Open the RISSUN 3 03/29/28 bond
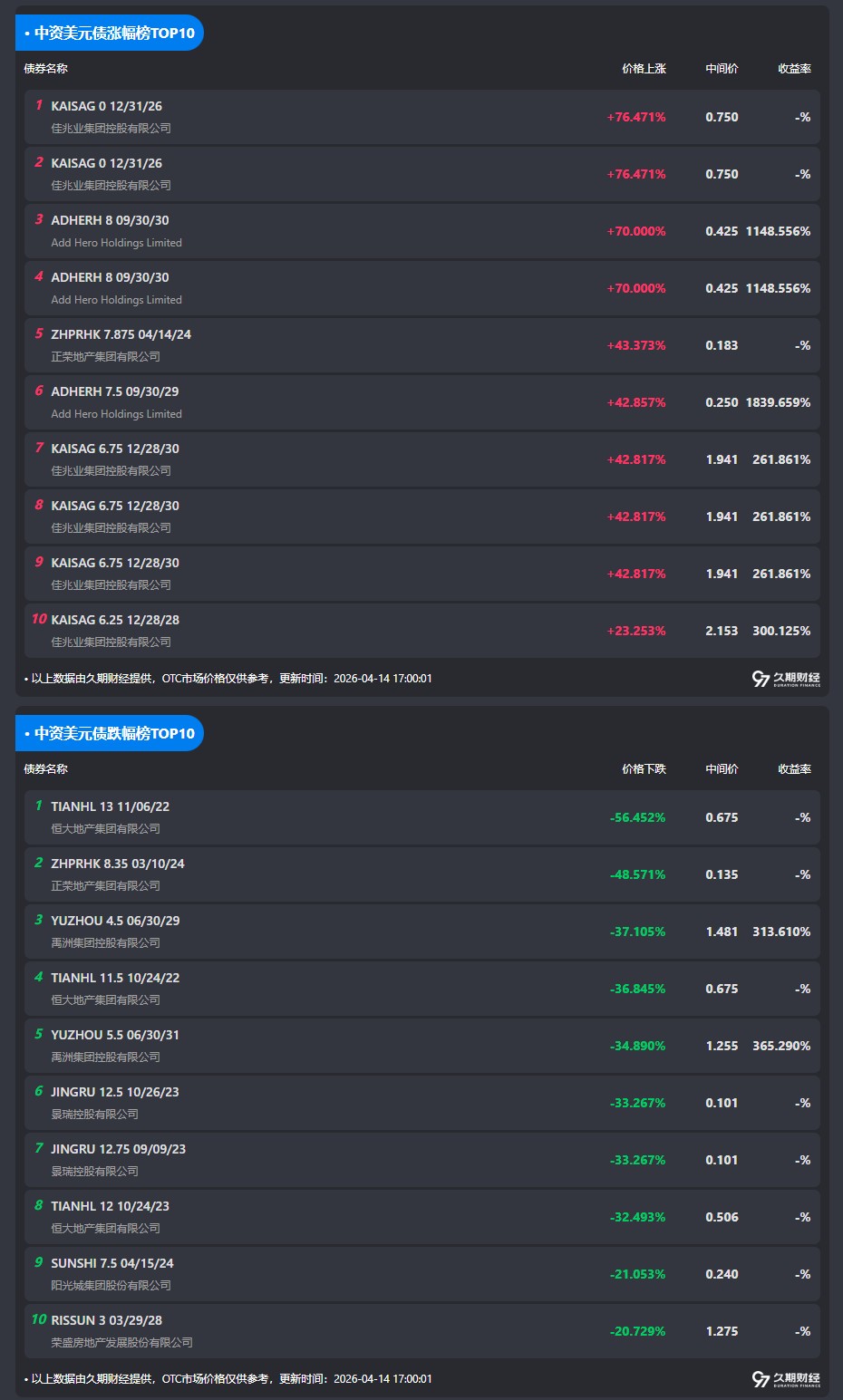This screenshot has height=1400, width=843. pos(106,1320)
